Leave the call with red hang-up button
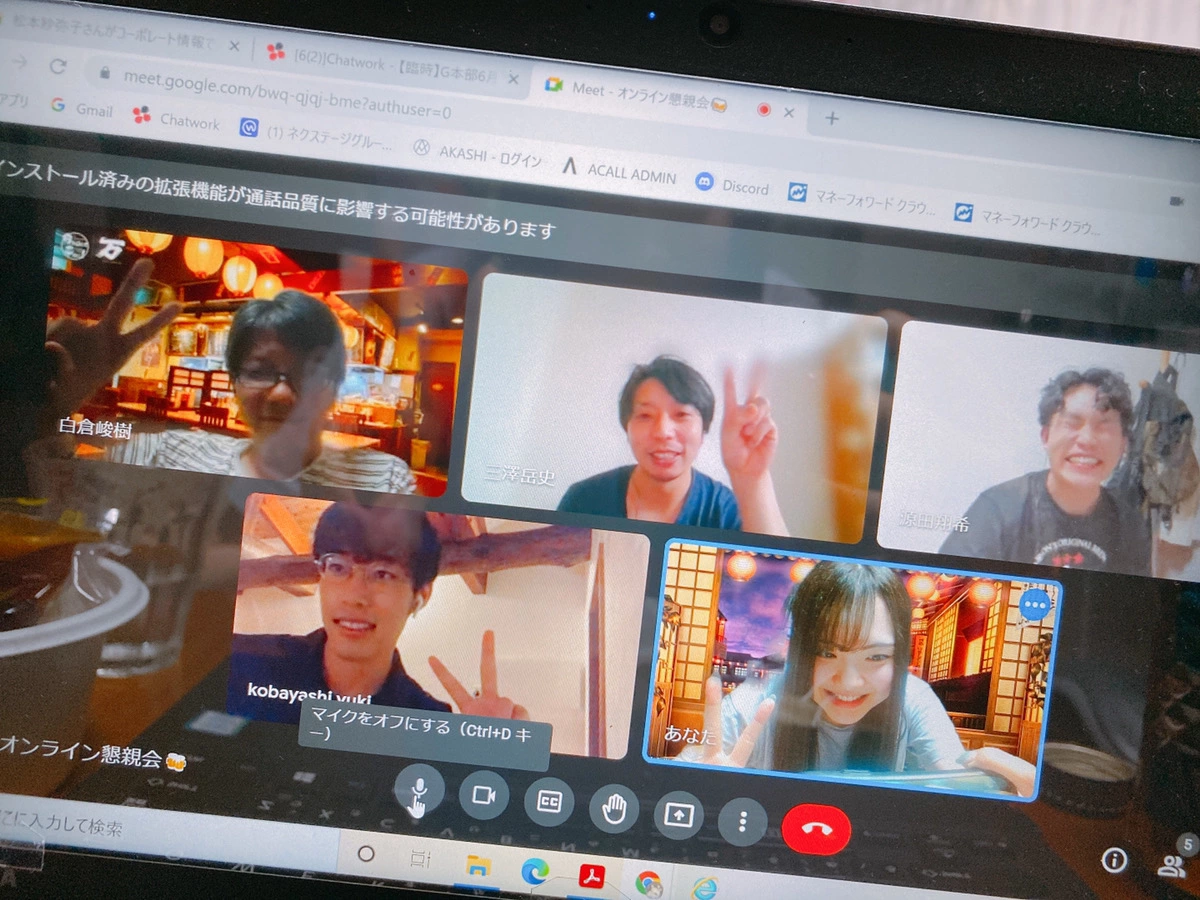Image resolution: width=1200 pixels, height=900 pixels. tap(817, 829)
